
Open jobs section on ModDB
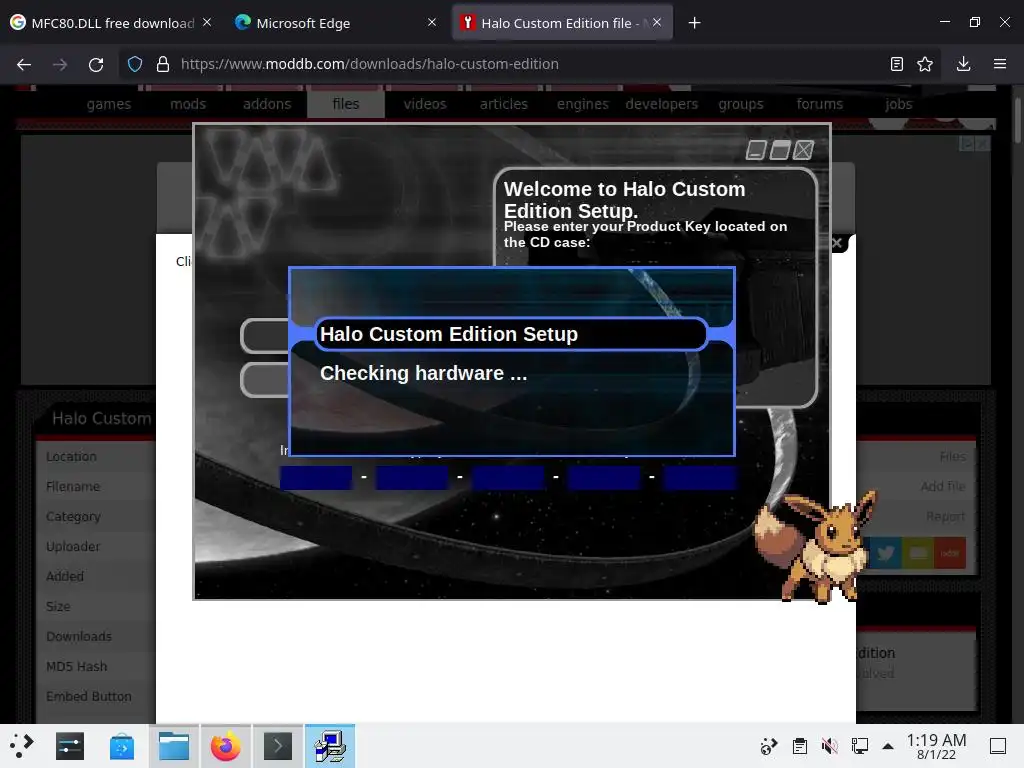pyautogui.click(x=899, y=104)
